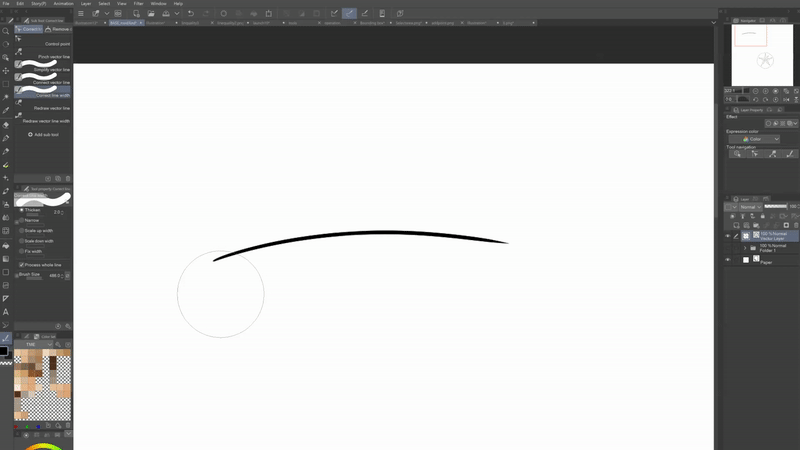Open the export options dropdown arrow
Viewport: 800px width, 450px height.
coord(177,14)
